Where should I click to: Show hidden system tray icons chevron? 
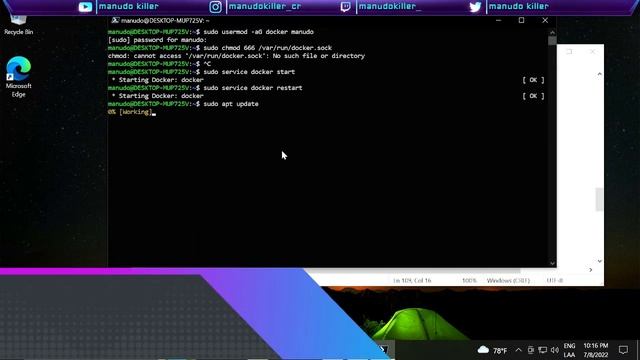[x=518, y=350]
